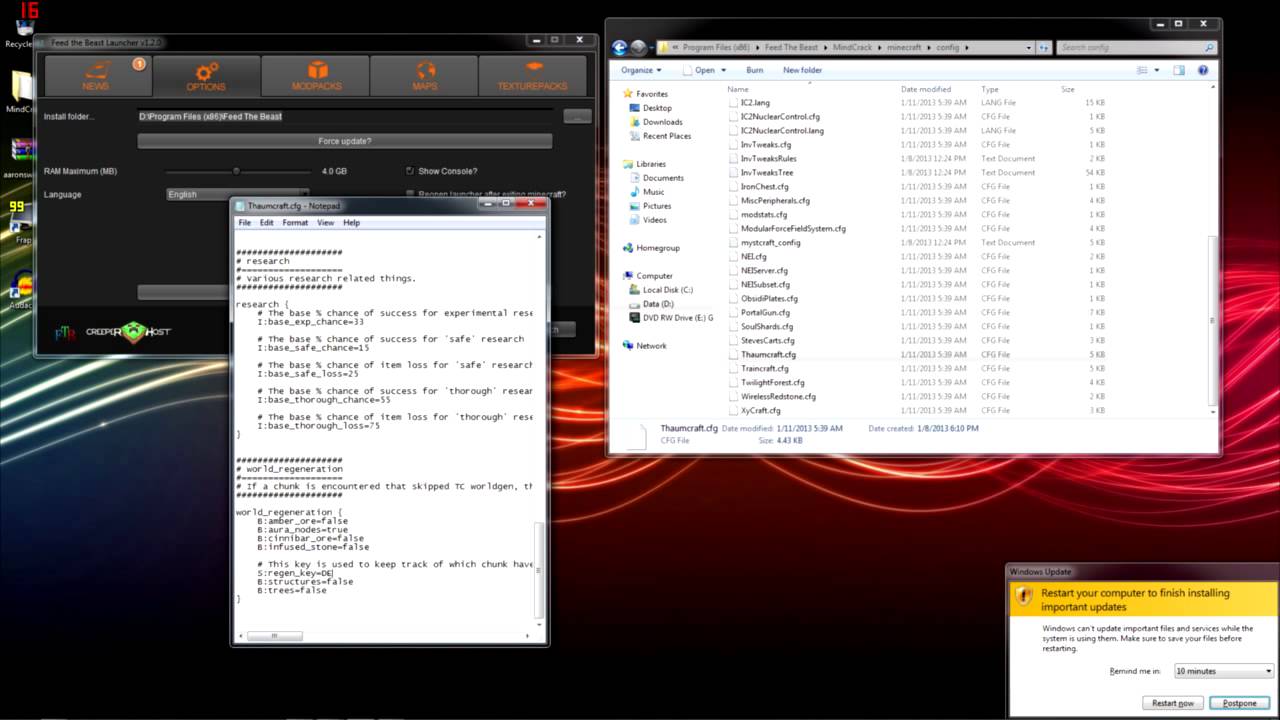Click the MindCrack breadcrumb in address bar

[x=852, y=47]
